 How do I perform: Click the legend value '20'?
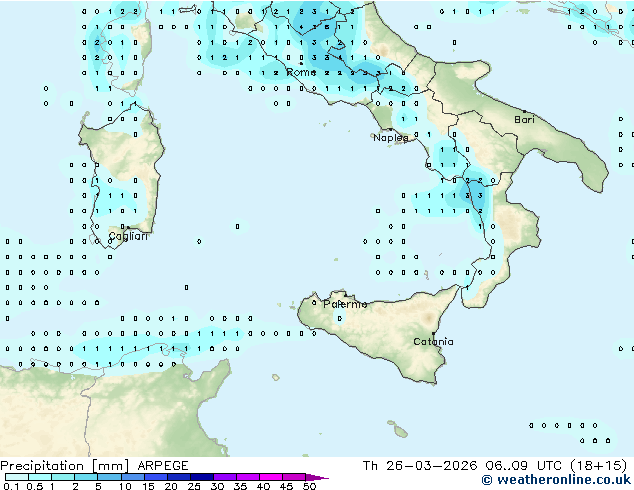[x=171, y=486]
